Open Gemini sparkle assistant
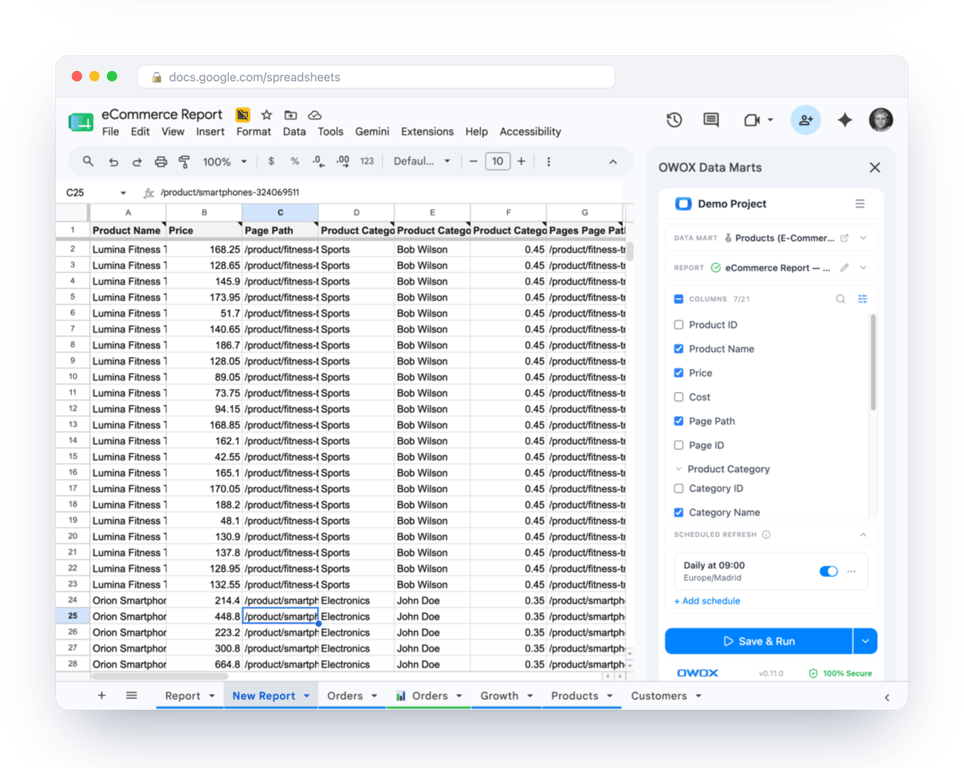Viewport: 964px width, 768px height. coord(845,120)
